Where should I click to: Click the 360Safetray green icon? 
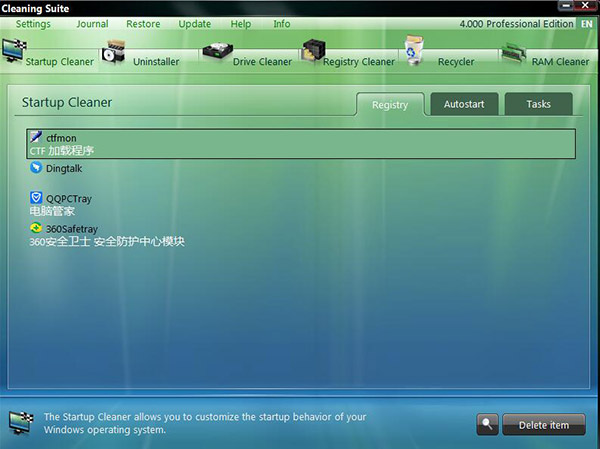coord(36,228)
